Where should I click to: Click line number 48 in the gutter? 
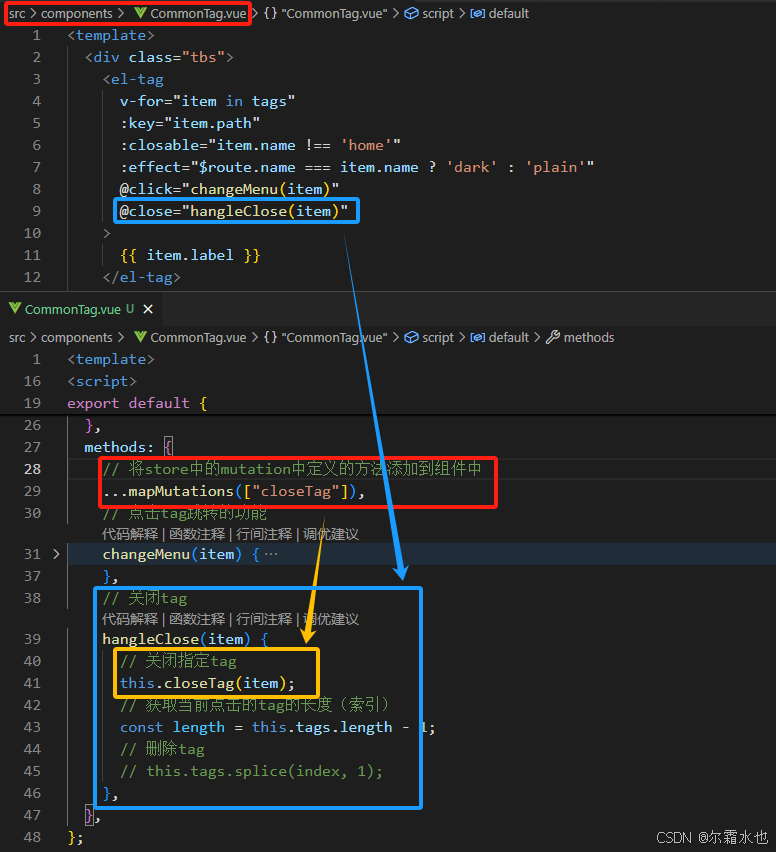click(x=32, y=837)
